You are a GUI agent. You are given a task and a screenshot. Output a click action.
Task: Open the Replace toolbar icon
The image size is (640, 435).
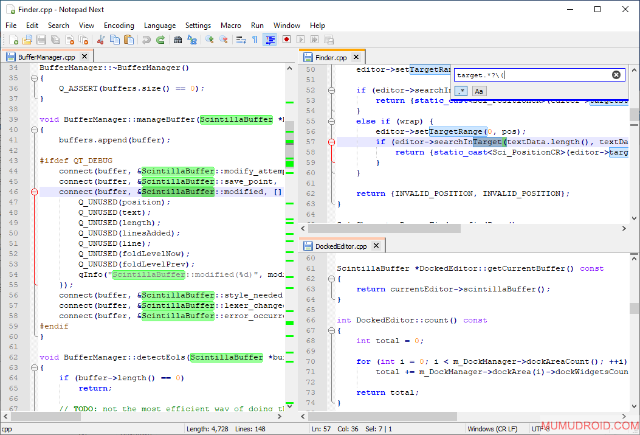[x=192, y=40]
